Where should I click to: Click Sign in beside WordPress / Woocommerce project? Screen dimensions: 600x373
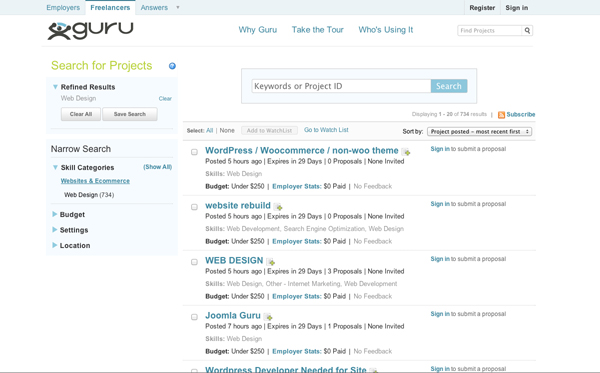point(440,149)
